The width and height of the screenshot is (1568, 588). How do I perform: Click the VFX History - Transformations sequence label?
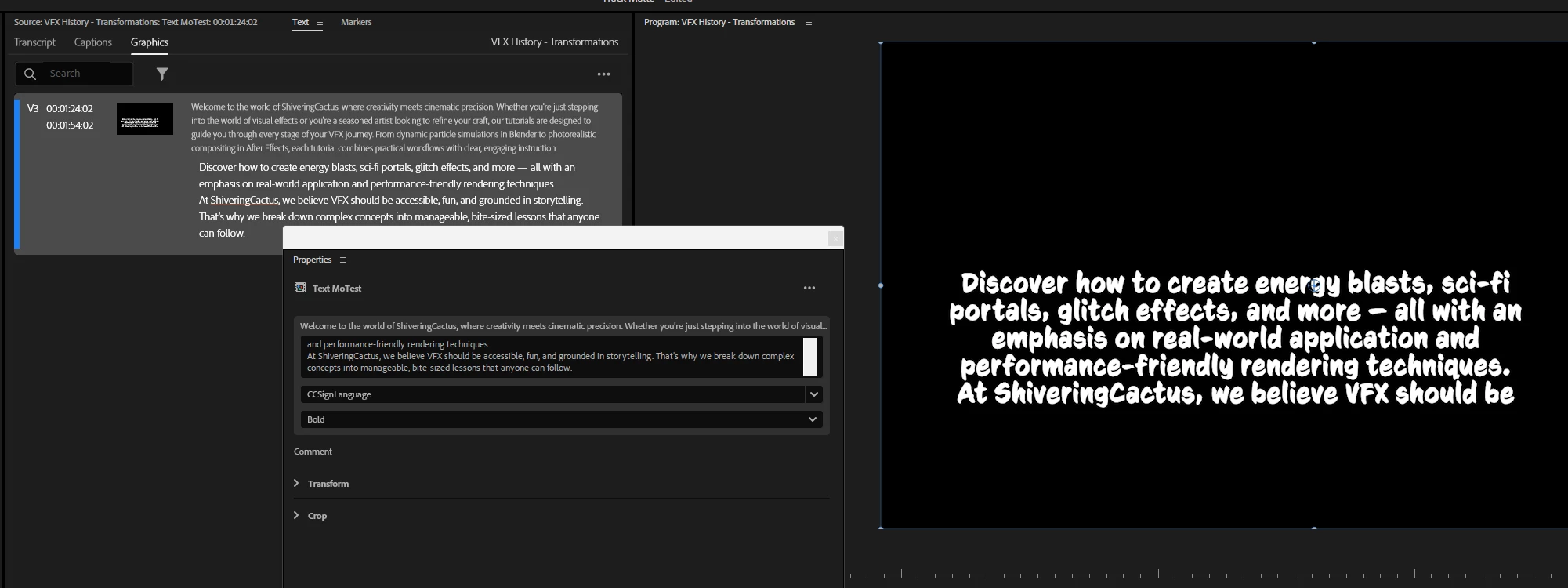pyautogui.click(x=555, y=42)
